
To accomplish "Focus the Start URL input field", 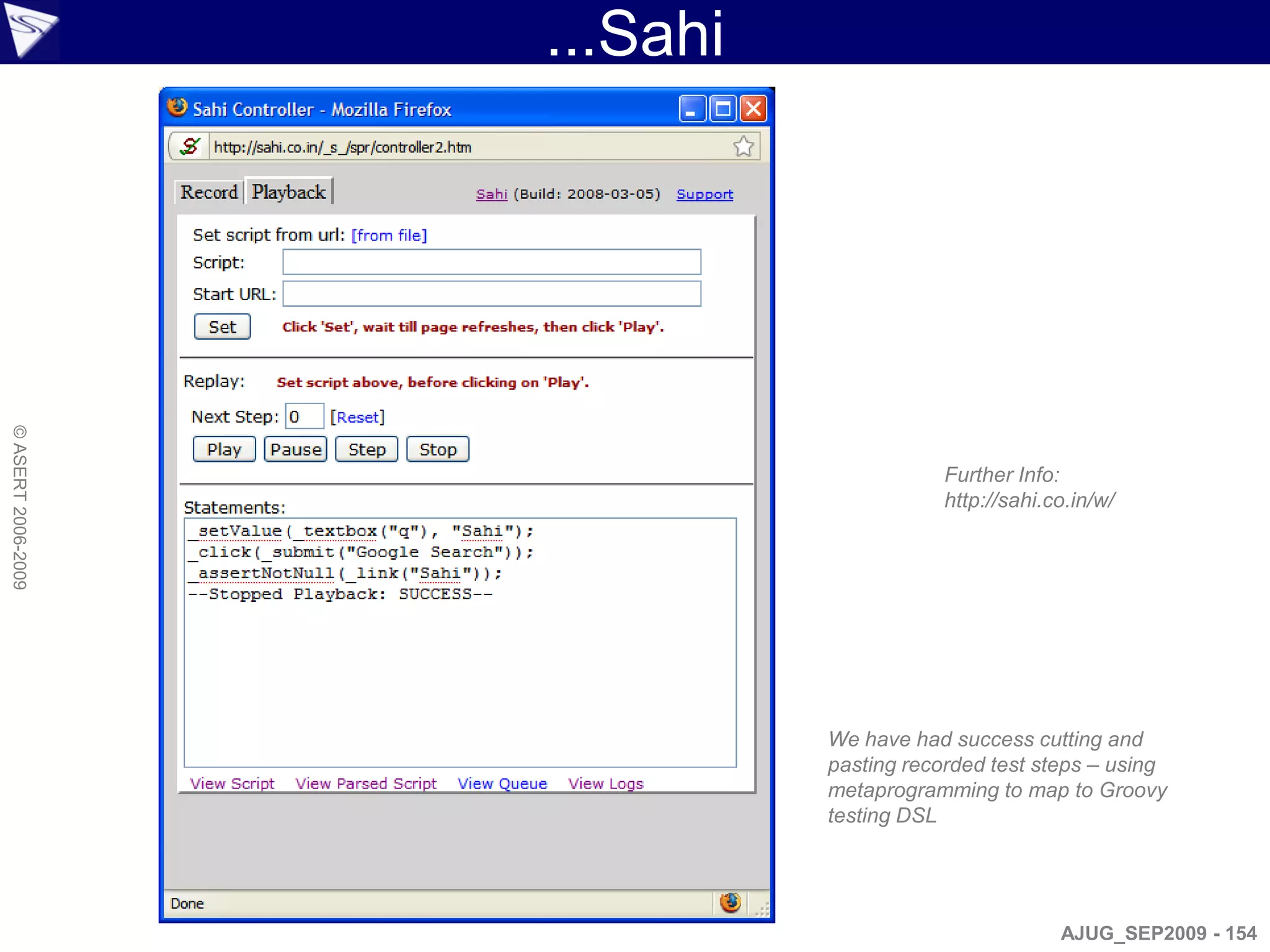I will tap(492, 294).
